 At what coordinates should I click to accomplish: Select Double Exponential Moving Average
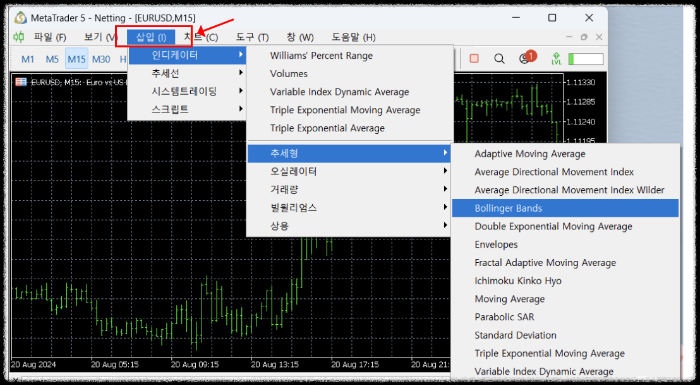point(553,226)
